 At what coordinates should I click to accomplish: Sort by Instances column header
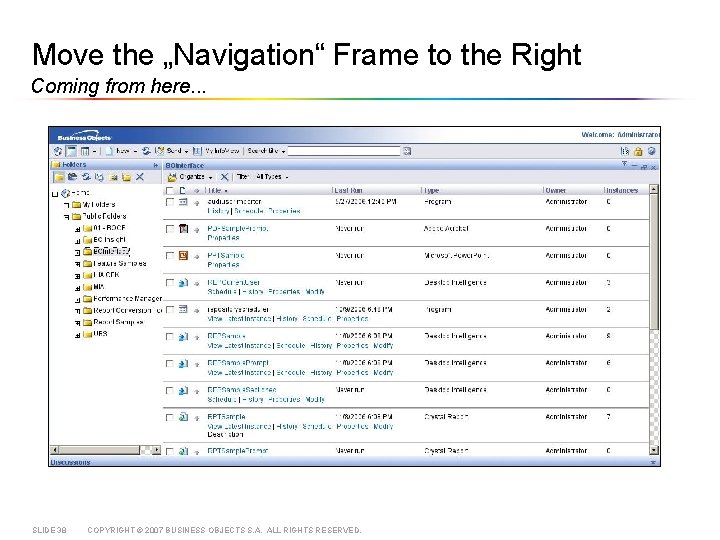click(x=622, y=191)
